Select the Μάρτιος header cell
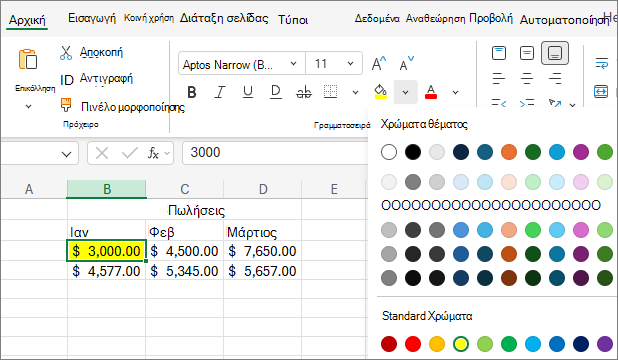Image resolution: width=618 pixels, height=360 pixels. pos(262,231)
